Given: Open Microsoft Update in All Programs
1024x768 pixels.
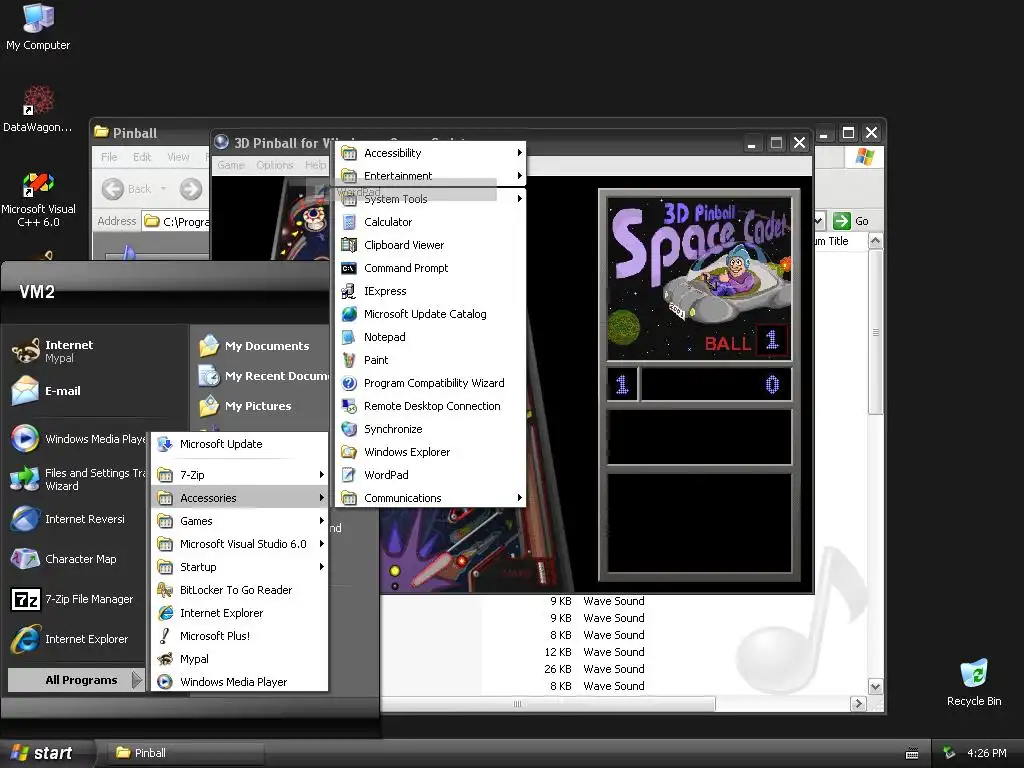Looking at the screenshot, I should pos(240,444).
